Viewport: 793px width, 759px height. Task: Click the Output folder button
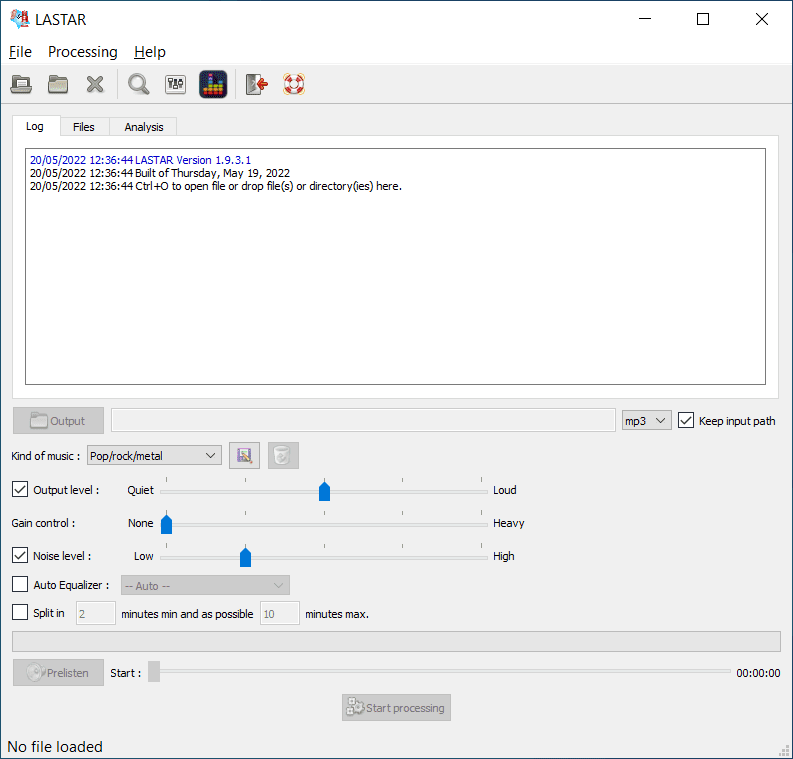58,420
